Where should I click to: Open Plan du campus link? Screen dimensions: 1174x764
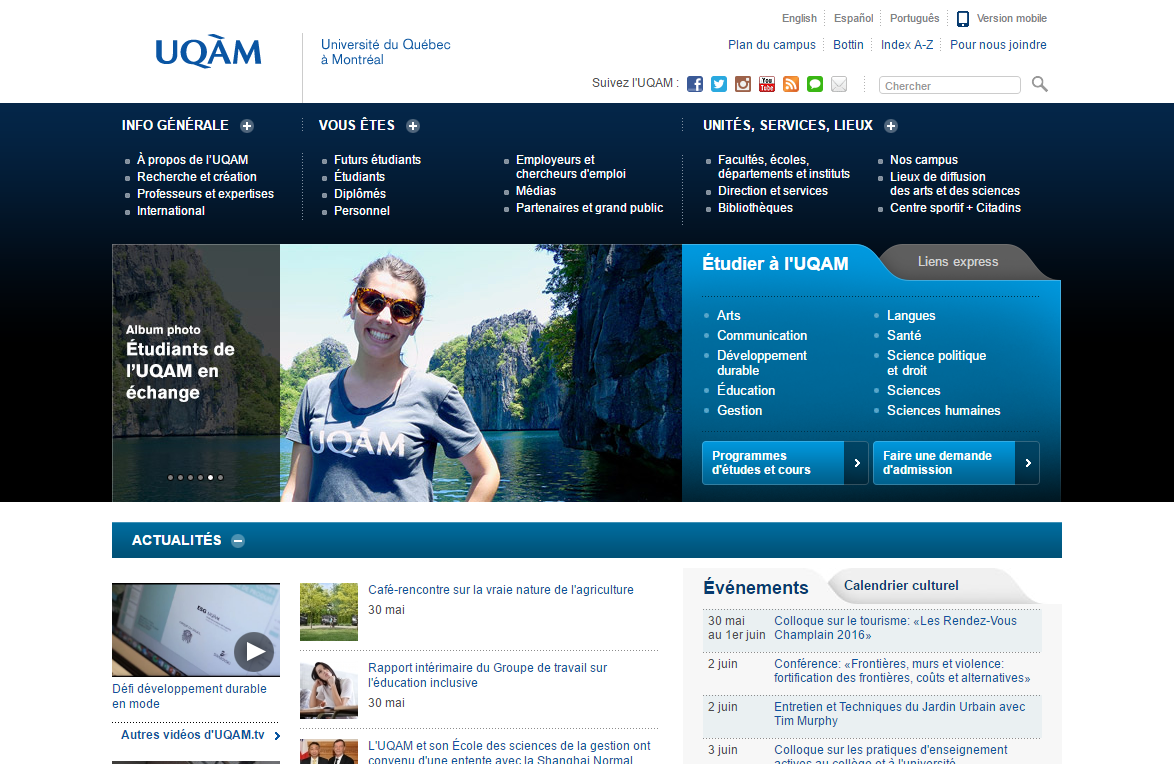click(772, 45)
